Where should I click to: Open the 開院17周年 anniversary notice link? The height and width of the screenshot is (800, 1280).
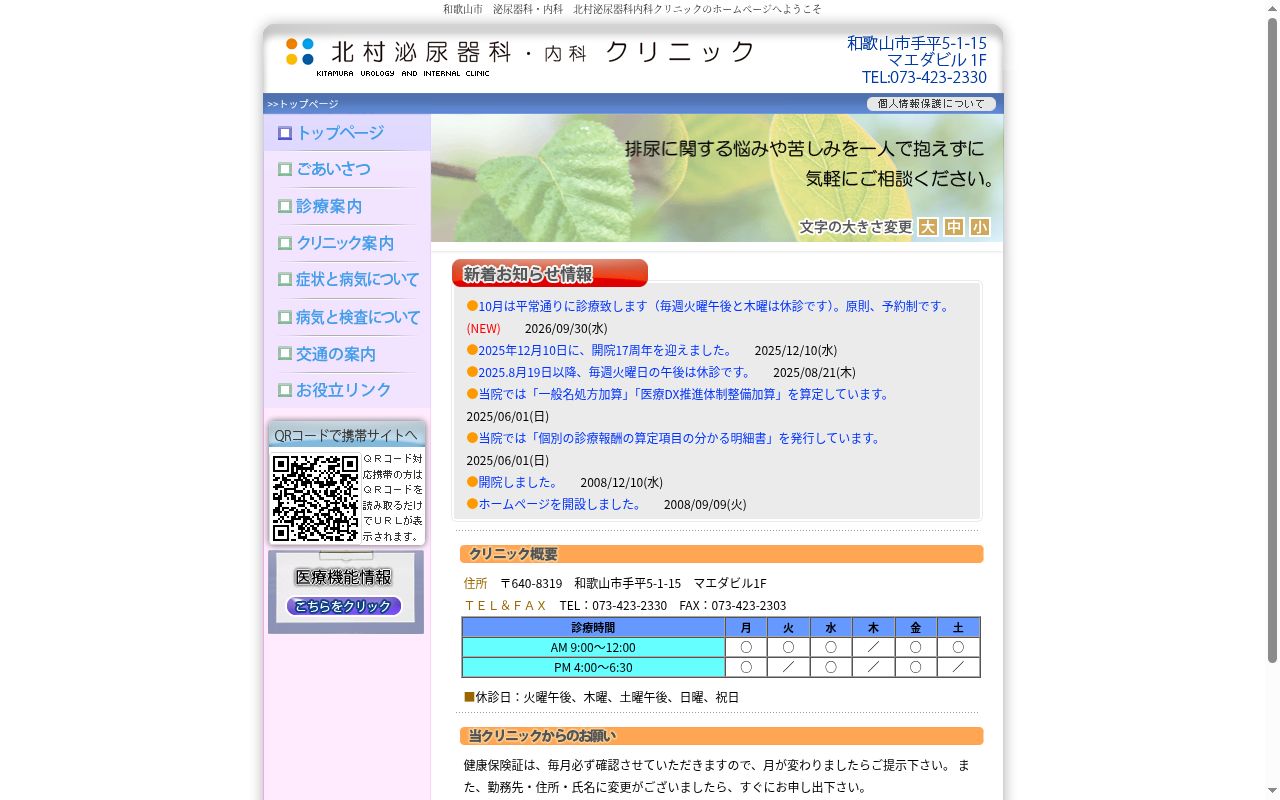tap(605, 350)
